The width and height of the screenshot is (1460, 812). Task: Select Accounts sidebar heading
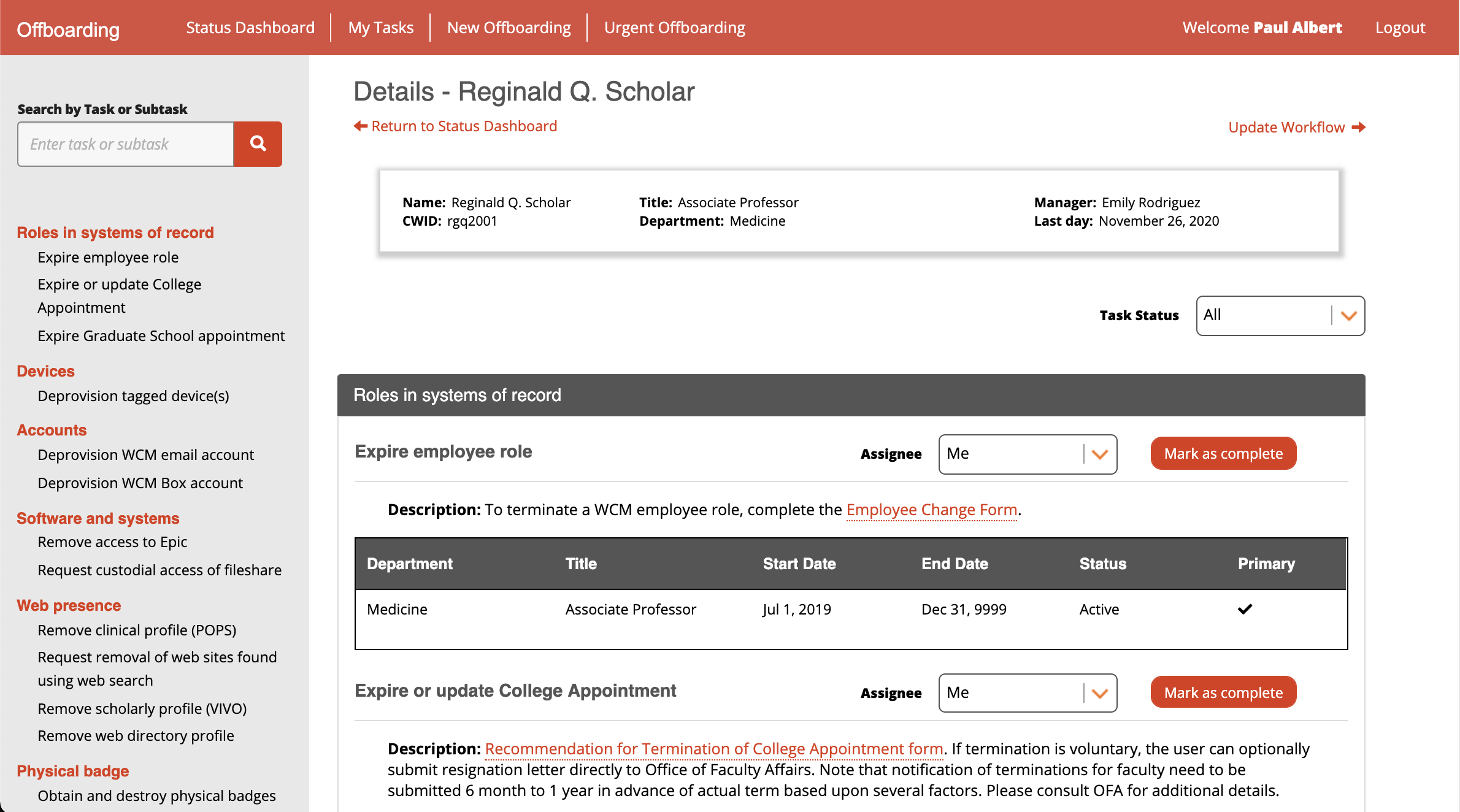[52, 430]
